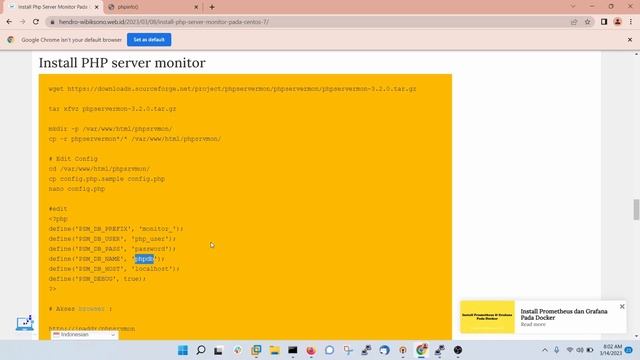Click the PSM_DB_HOST localhost define line

point(114,269)
